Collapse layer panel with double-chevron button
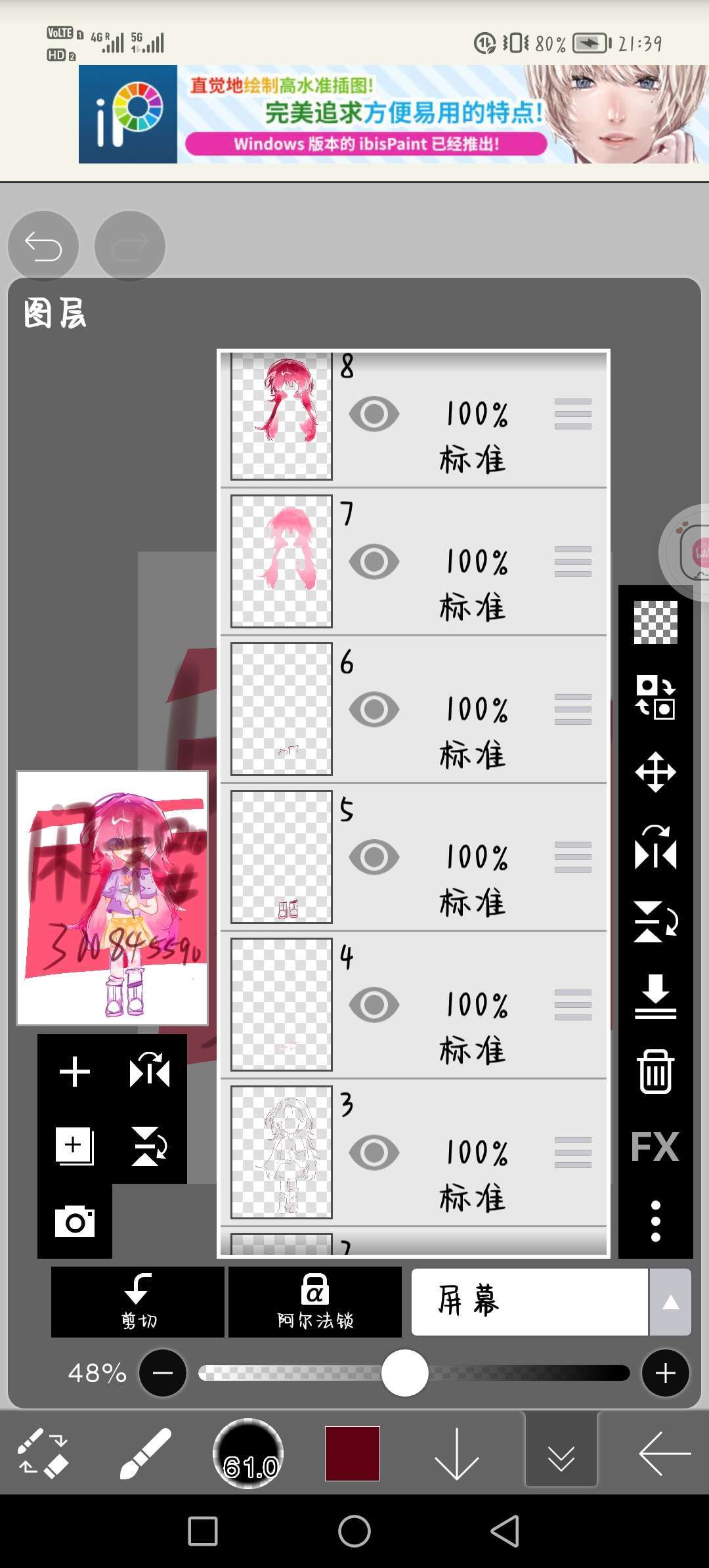 pos(561,1453)
